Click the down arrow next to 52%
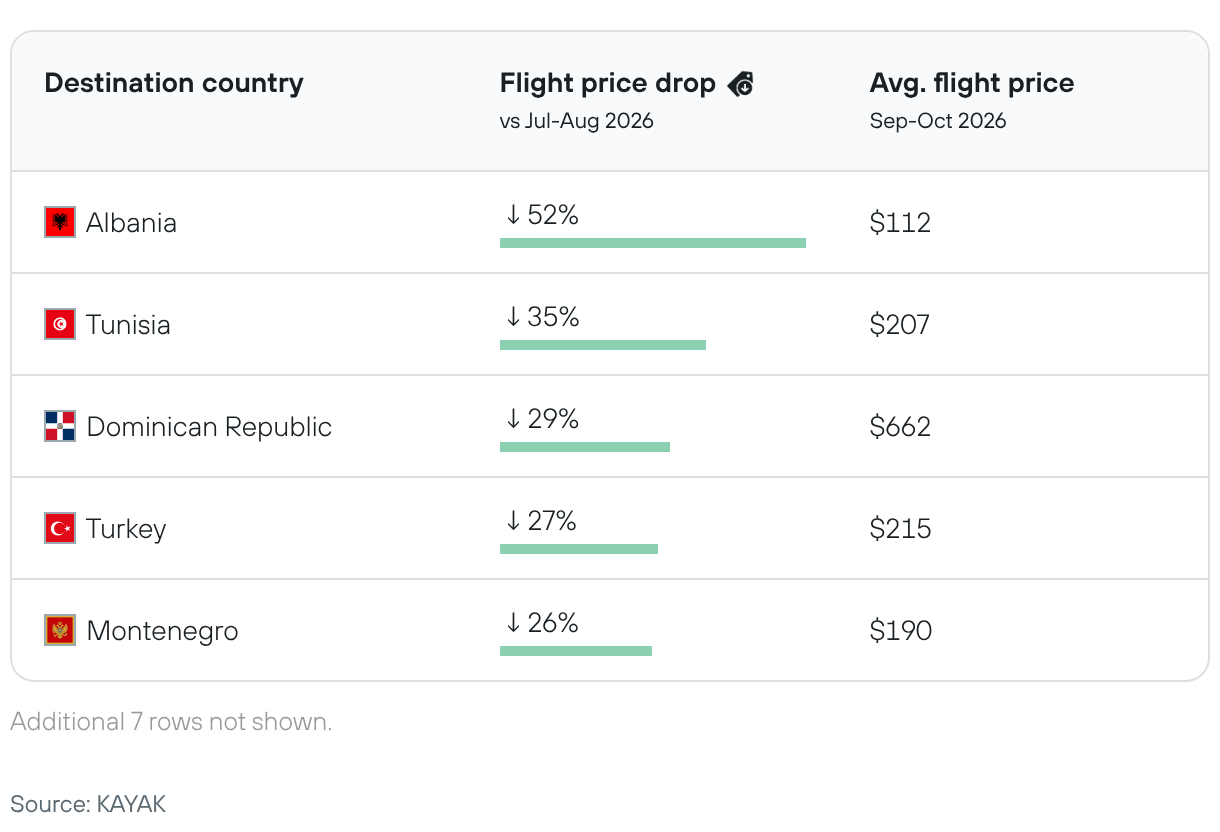This screenshot has width=1220, height=832. tap(513, 214)
